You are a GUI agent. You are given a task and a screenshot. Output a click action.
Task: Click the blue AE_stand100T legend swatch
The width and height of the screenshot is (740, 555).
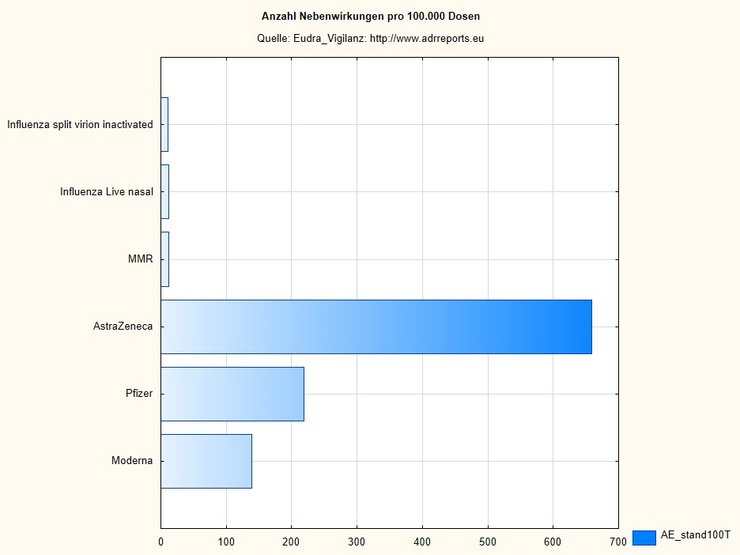644,538
